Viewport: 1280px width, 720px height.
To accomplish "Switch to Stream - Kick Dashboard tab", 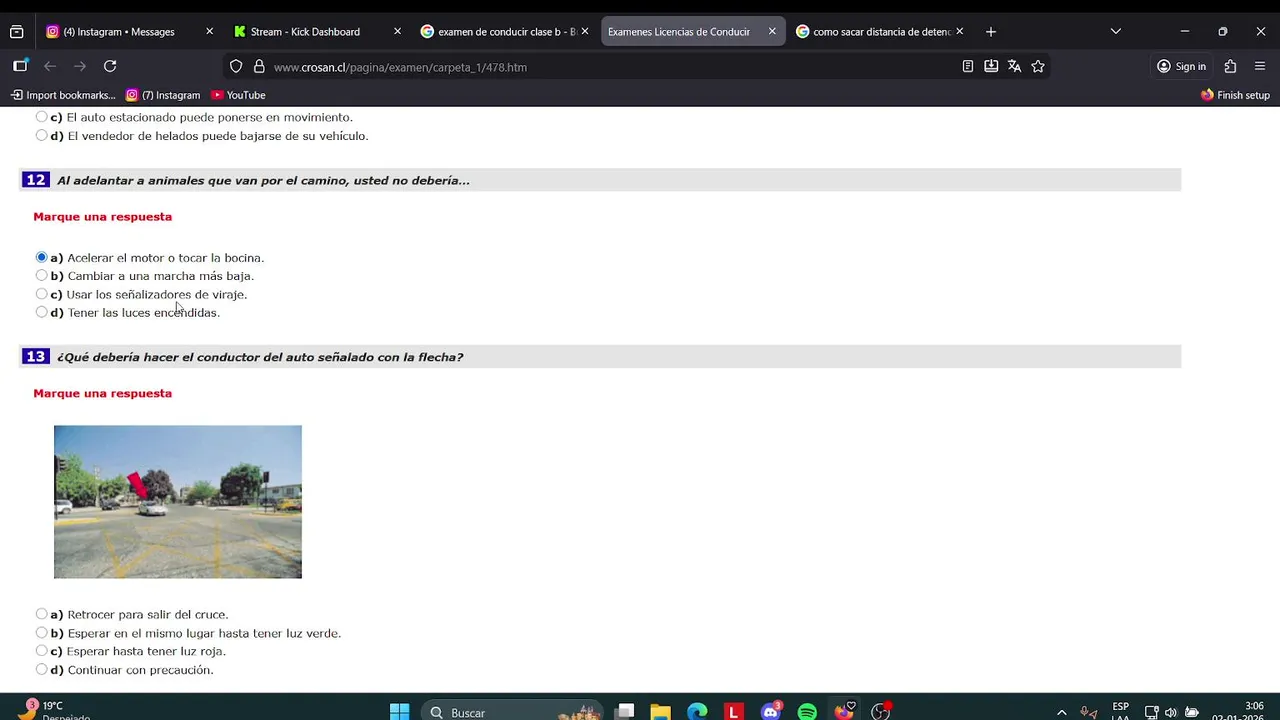I will (x=317, y=32).
